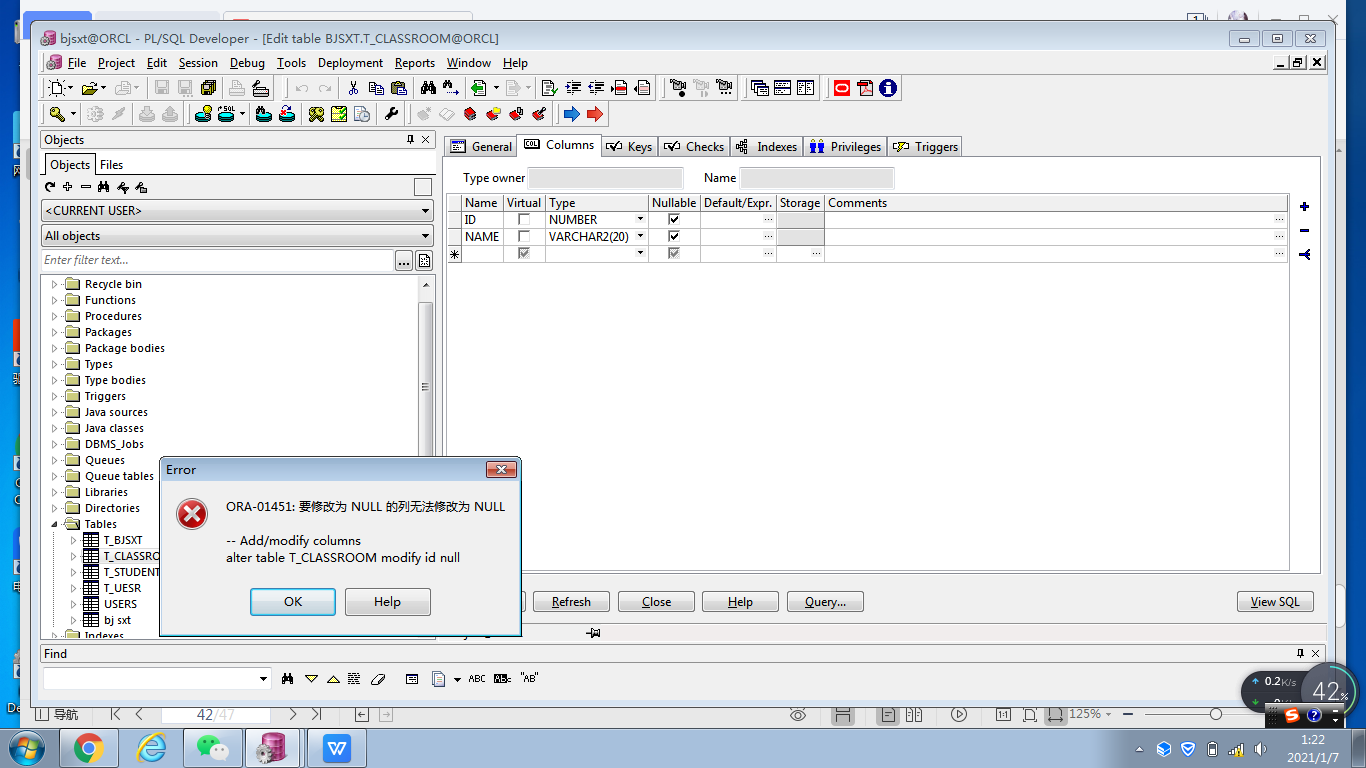1366x768 pixels.
Task: Click the red right arrow icon
Action: (x=595, y=114)
